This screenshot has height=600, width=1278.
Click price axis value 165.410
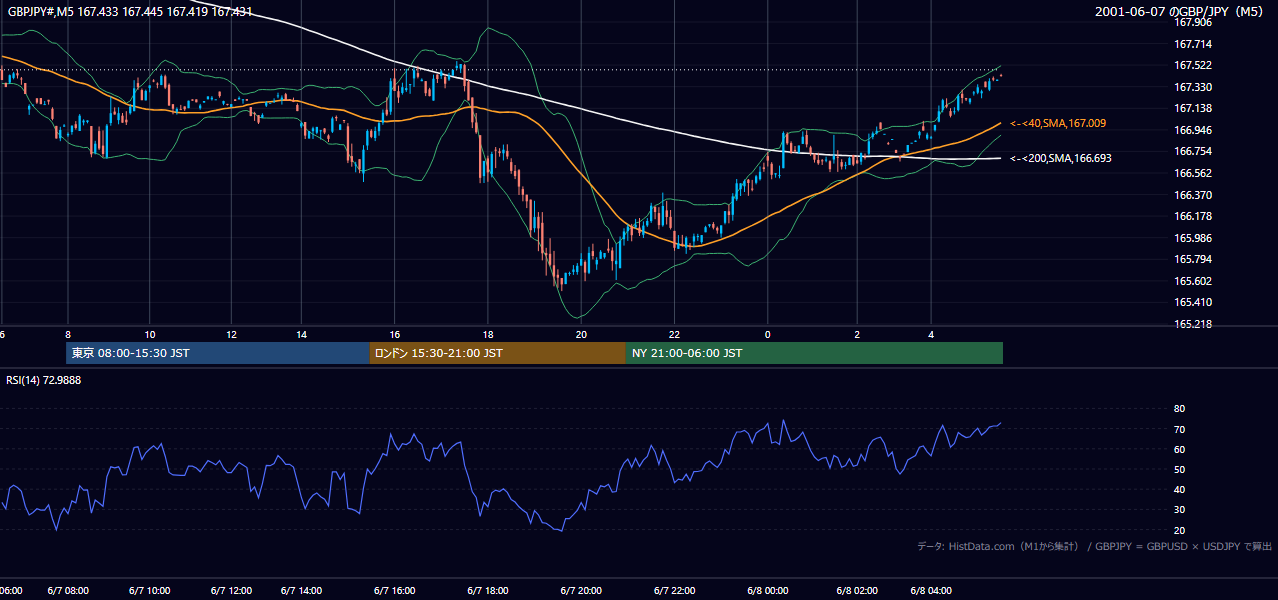[1192, 302]
